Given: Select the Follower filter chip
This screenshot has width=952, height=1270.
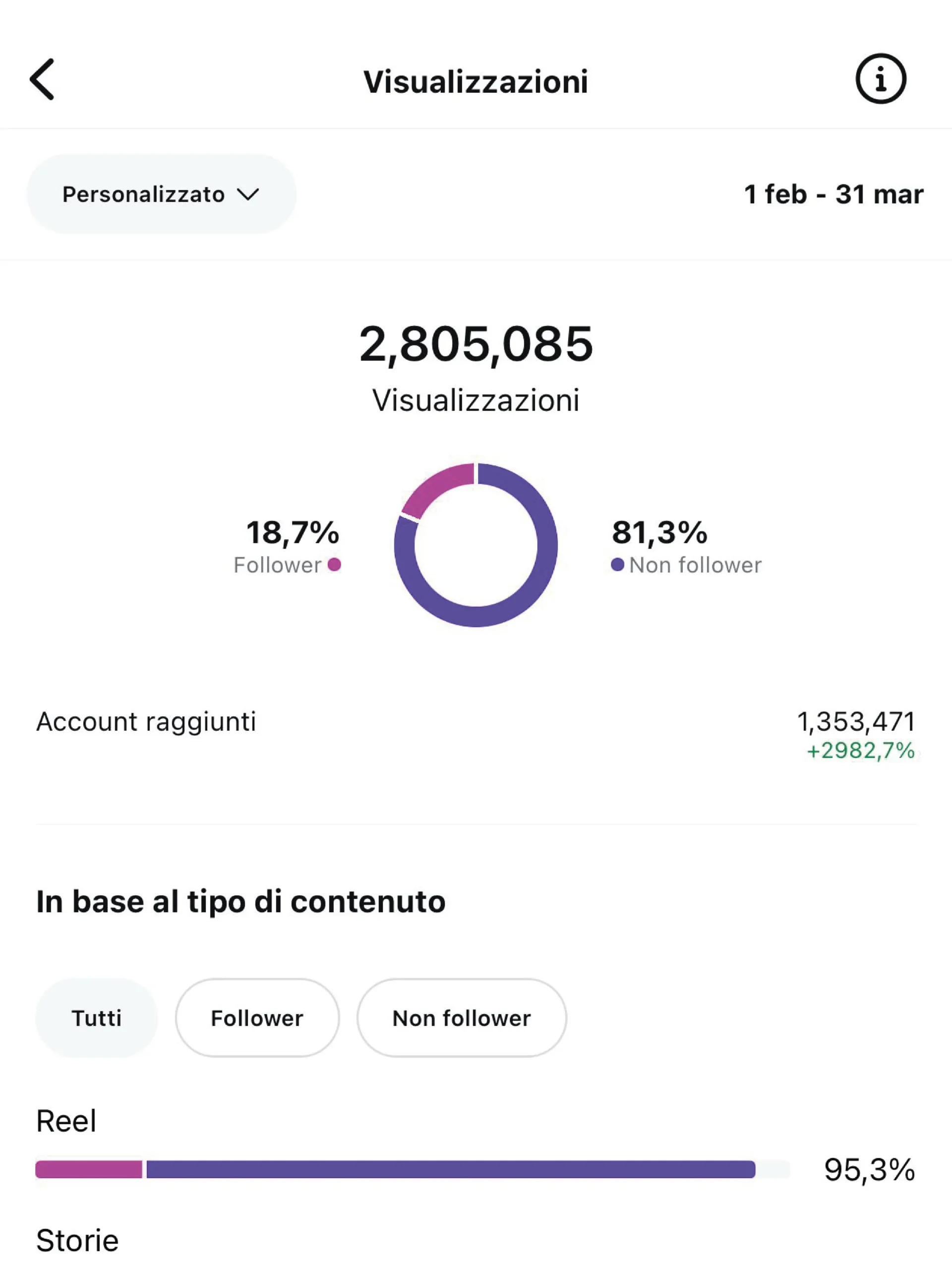Looking at the screenshot, I should [x=257, y=1018].
